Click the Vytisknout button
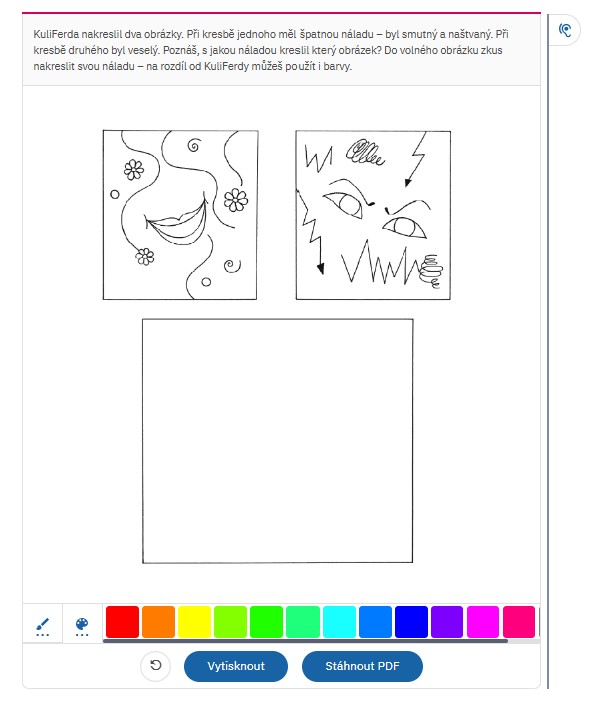Screen dimensions: 594x720 coord(235,666)
